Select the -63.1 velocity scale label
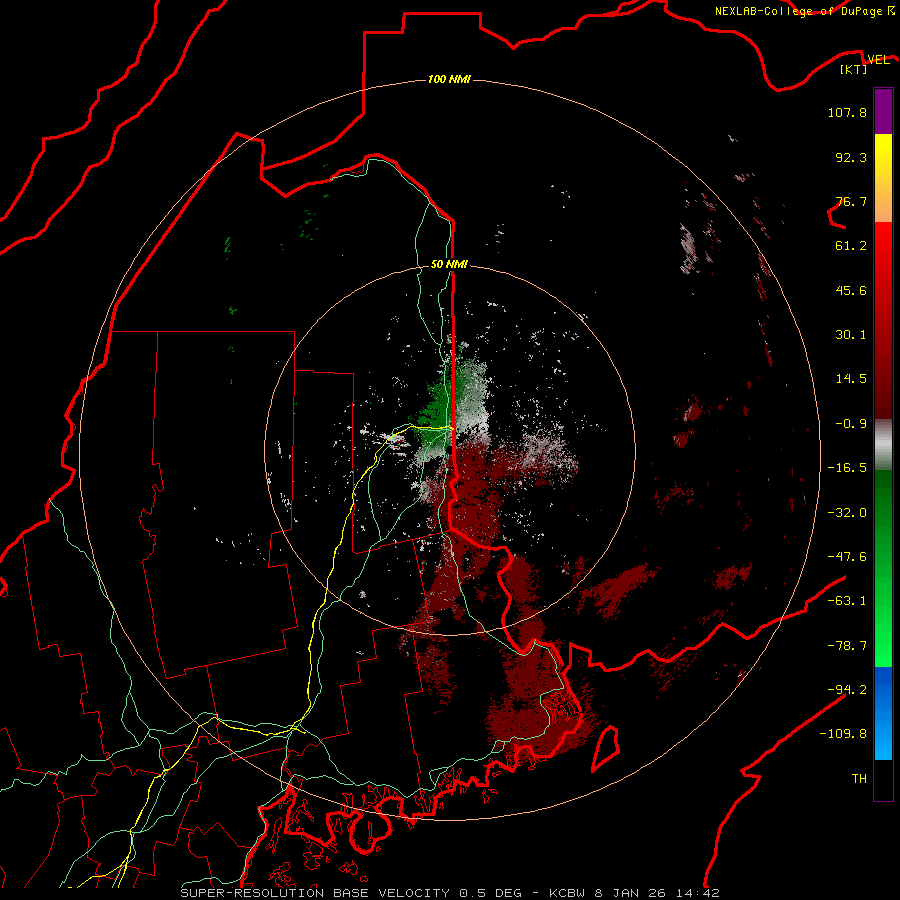The image size is (900, 900). pos(847,601)
